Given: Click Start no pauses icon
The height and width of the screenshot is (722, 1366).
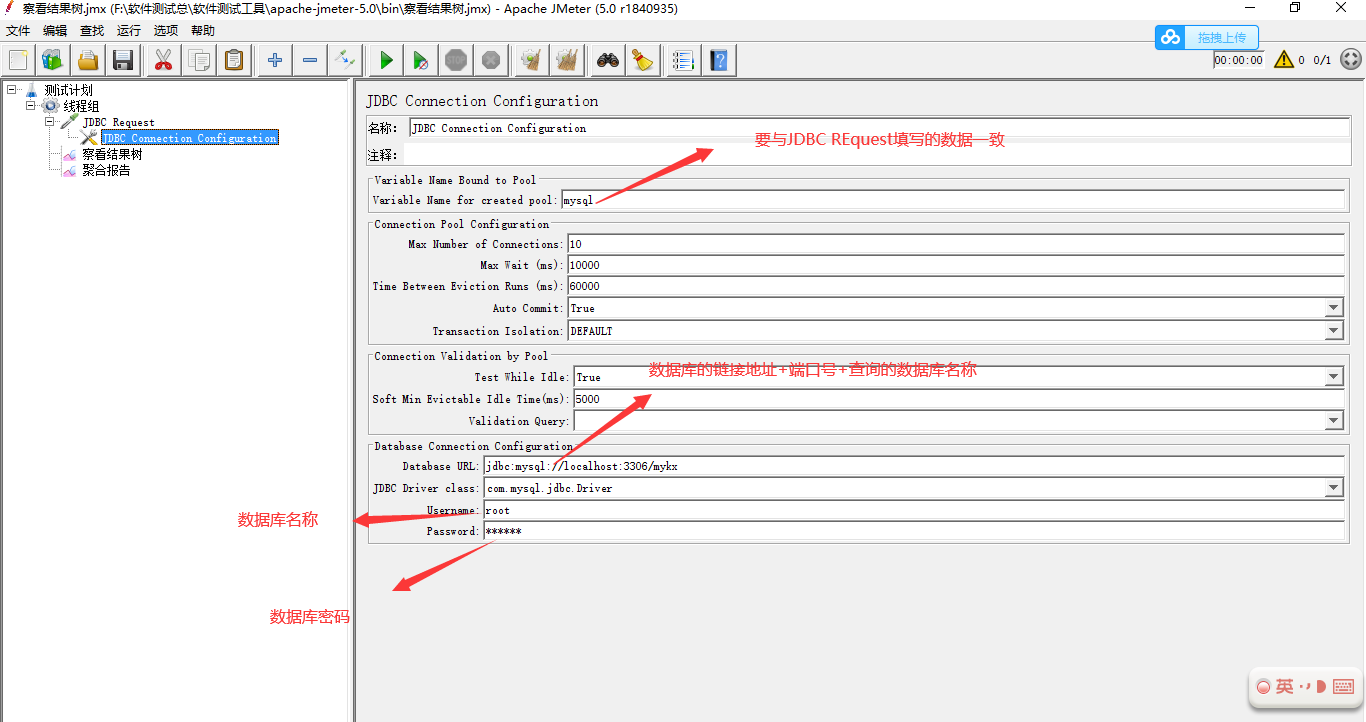Looking at the screenshot, I should 421,60.
